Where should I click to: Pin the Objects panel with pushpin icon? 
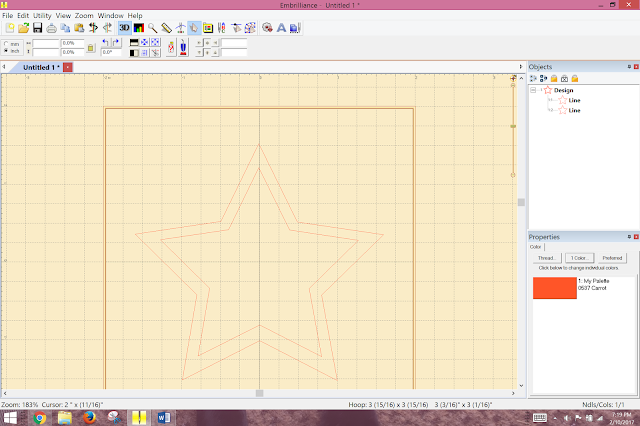pyautogui.click(x=629, y=67)
